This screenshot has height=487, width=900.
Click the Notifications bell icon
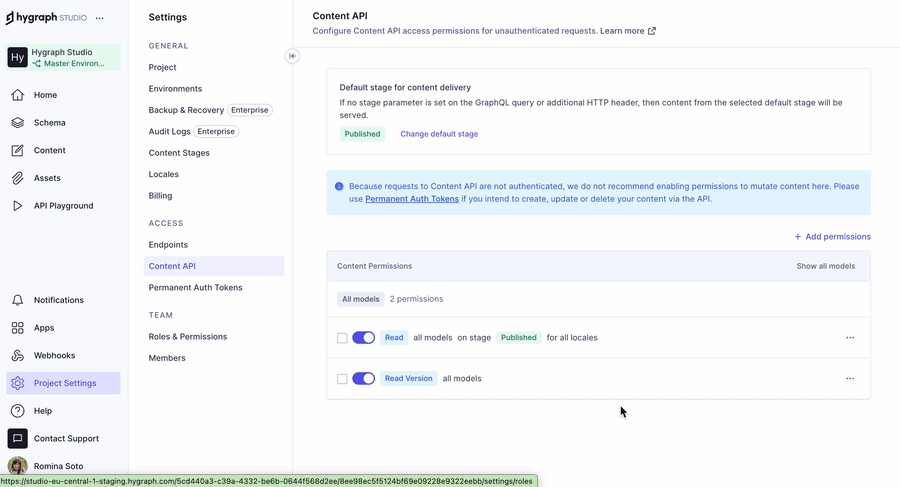[18, 300]
